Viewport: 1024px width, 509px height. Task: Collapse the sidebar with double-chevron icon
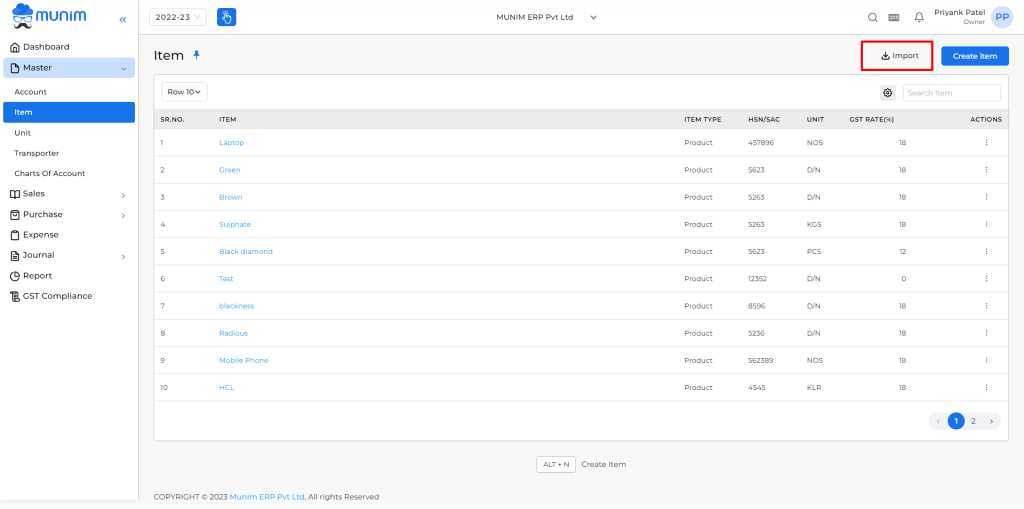click(x=123, y=20)
